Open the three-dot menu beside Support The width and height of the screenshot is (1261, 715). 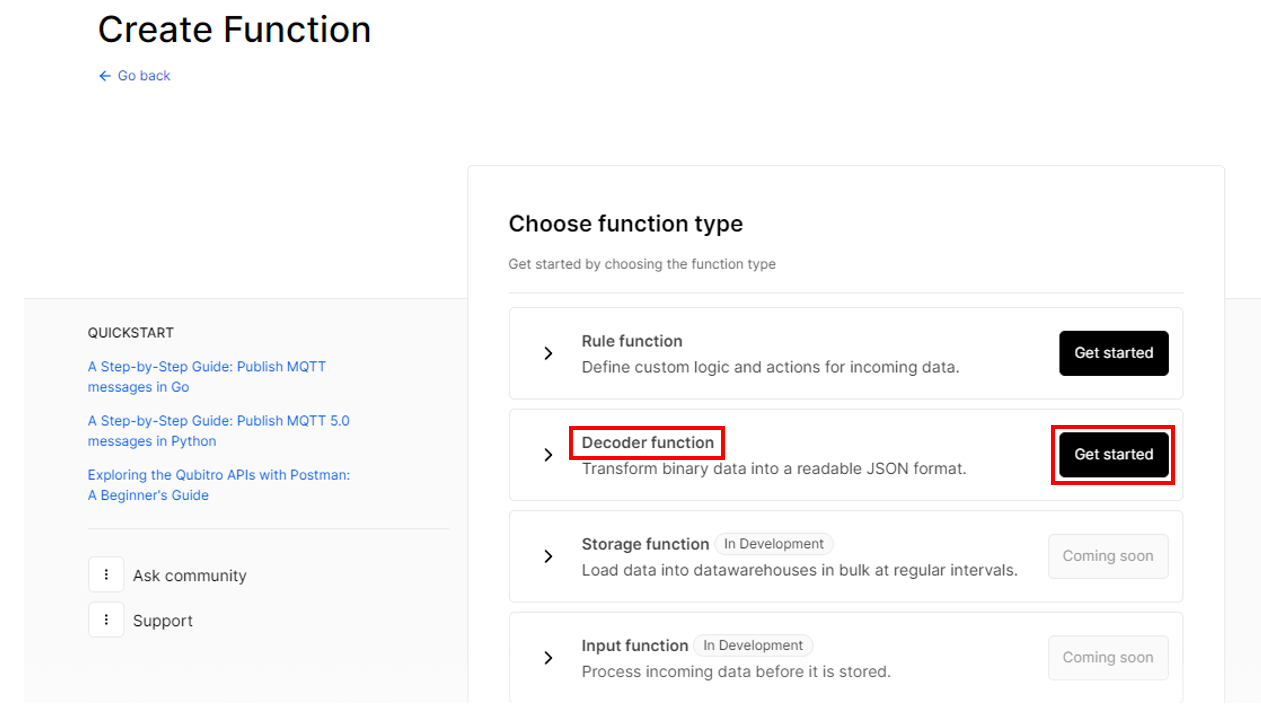pyautogui.click(x=106, y=620)
